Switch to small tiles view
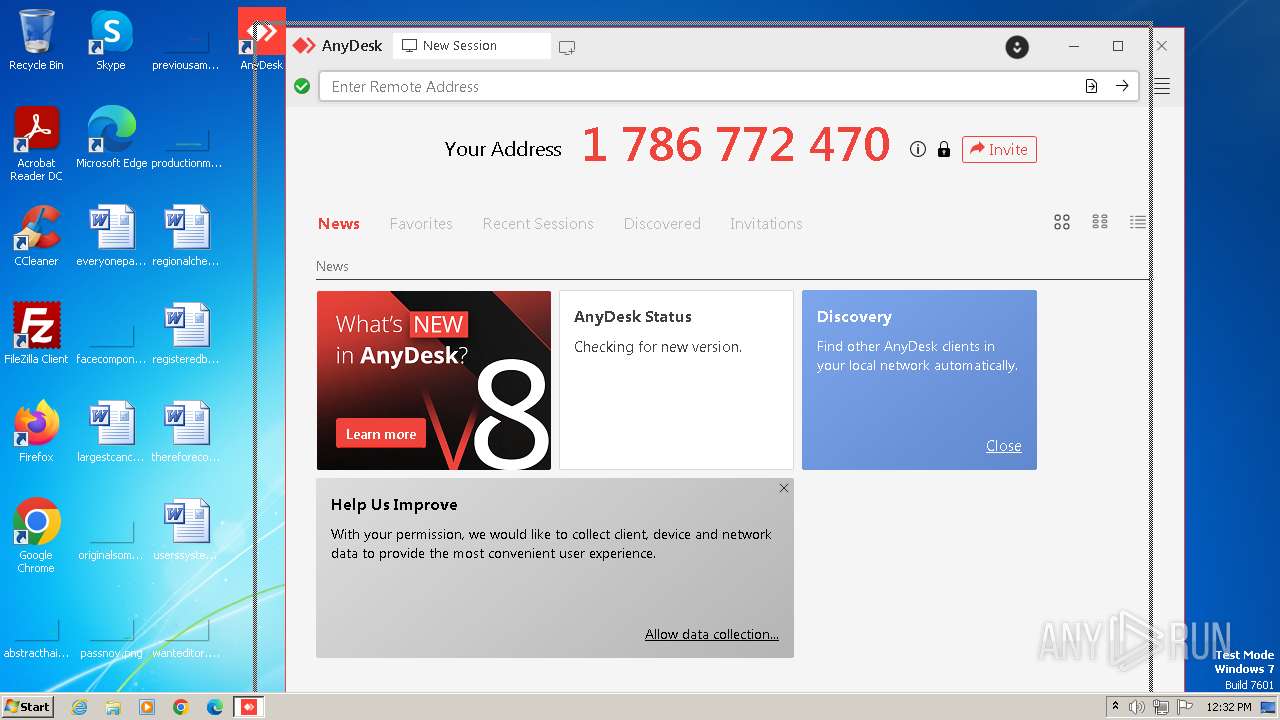This screenshot has width=1280, height=720. pyautogui.click(x=1100, y=222)
